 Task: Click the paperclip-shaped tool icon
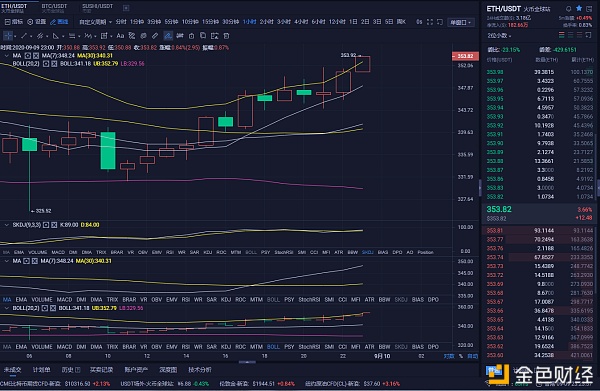155,36
